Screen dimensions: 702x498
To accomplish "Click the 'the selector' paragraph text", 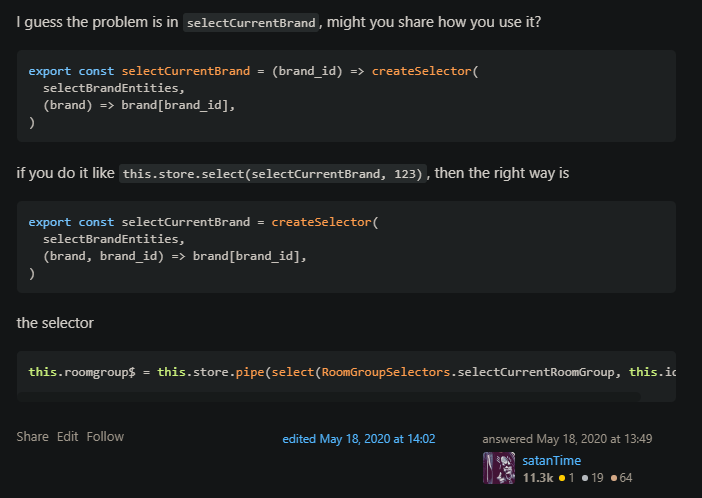I will click(x=55, y=323).
